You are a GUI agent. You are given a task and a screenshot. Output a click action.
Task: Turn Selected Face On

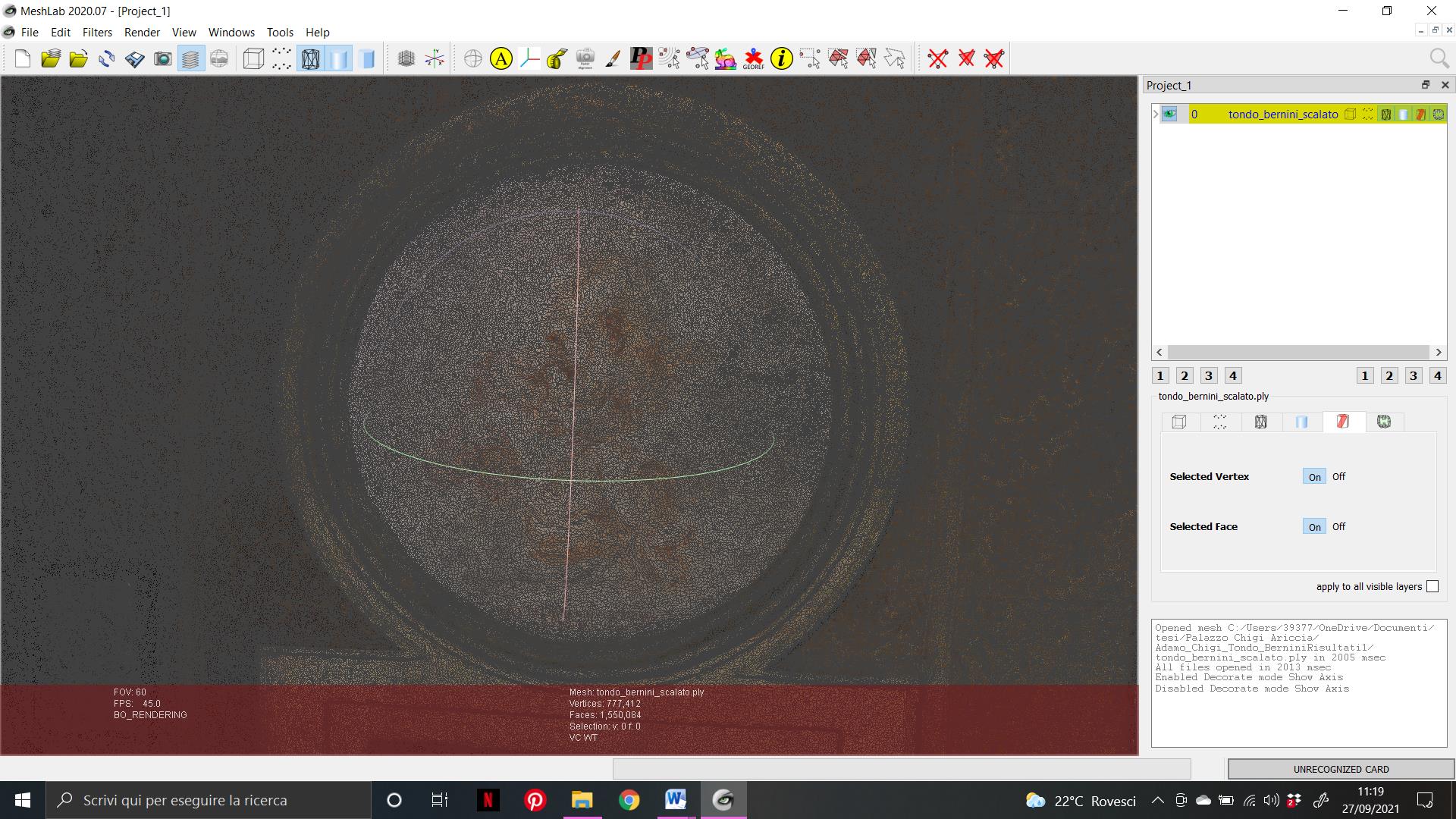[x=1314, y=527]
